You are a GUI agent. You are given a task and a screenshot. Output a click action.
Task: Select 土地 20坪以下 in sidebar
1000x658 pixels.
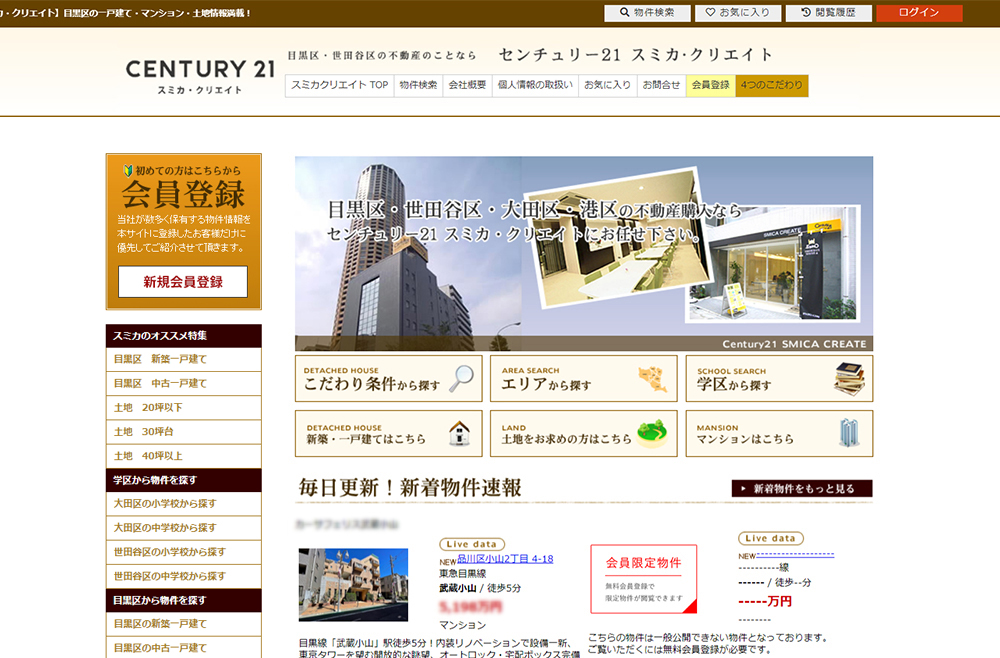184,408
